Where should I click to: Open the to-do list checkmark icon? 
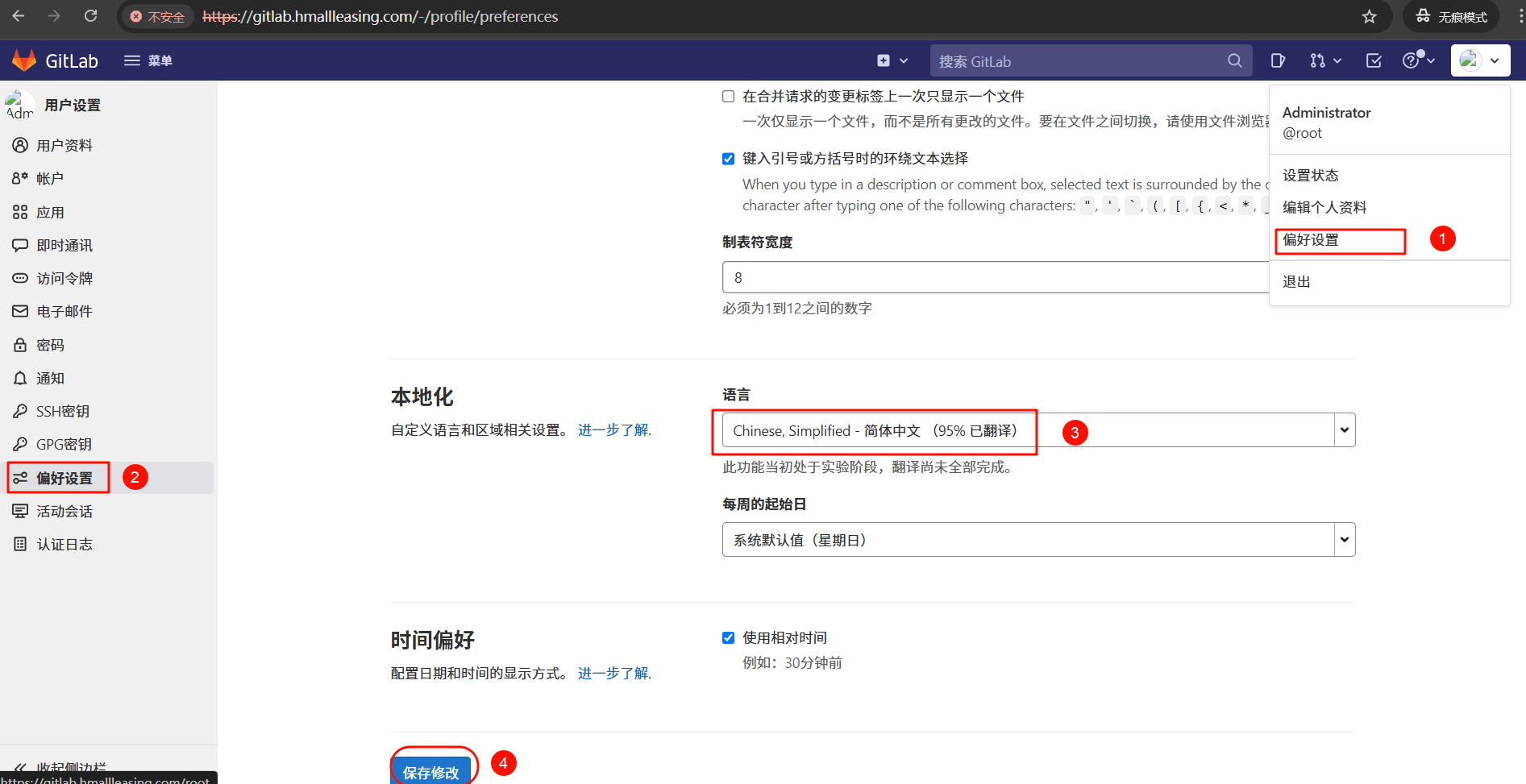1373,60
